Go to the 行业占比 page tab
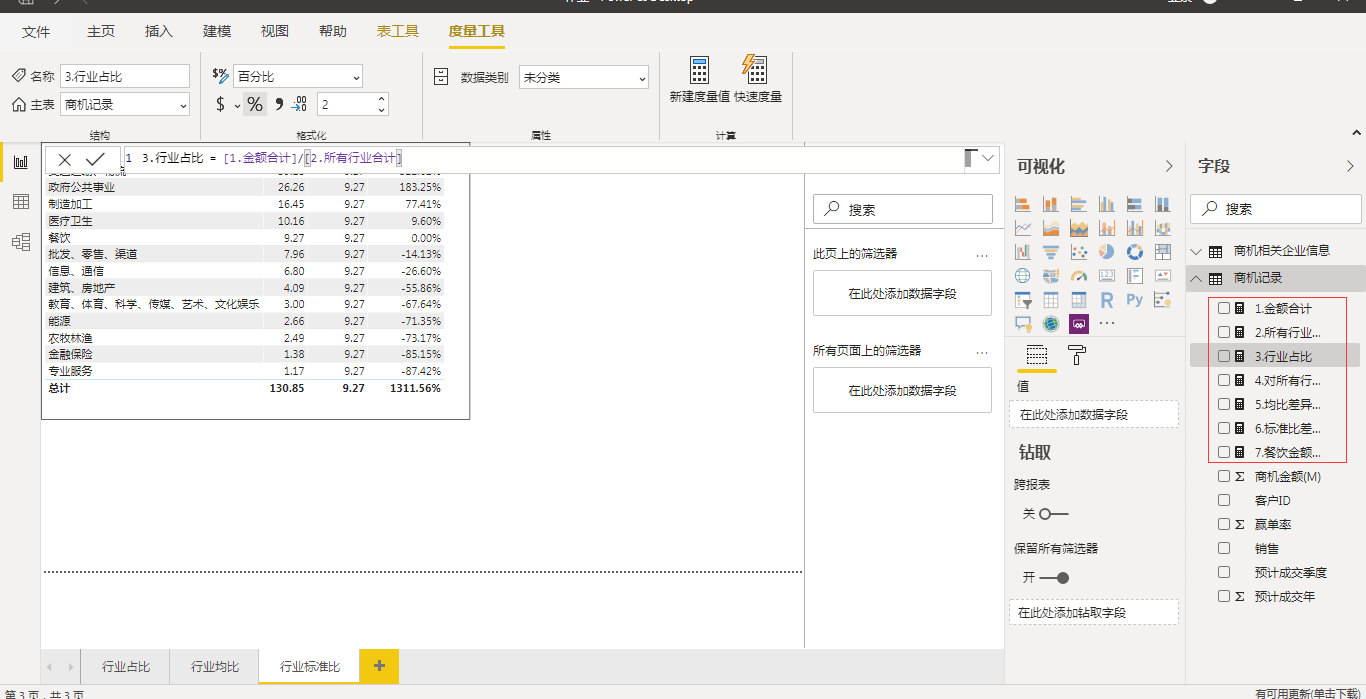The image size is (1366, 699). [126, 667]
